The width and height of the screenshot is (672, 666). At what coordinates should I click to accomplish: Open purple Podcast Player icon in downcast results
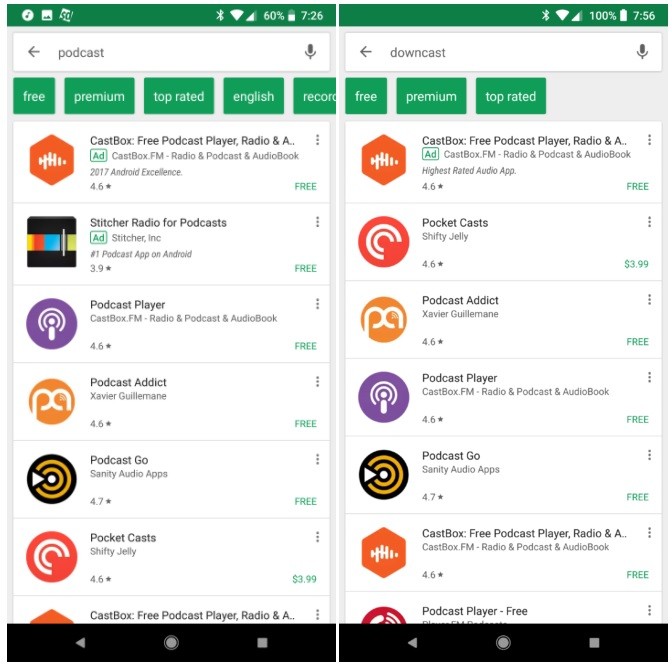[384, 397]
